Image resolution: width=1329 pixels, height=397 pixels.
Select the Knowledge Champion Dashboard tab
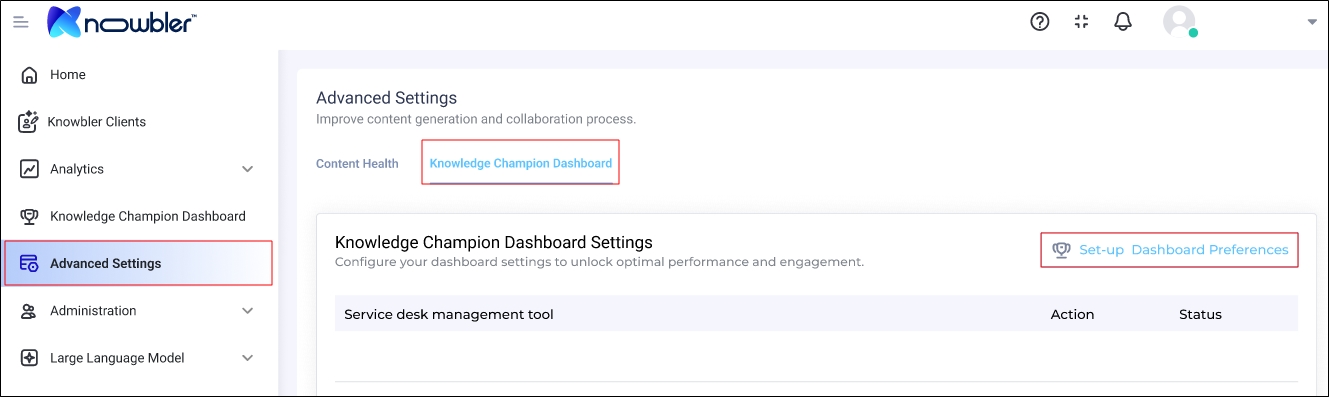click(x=521, y=163)
